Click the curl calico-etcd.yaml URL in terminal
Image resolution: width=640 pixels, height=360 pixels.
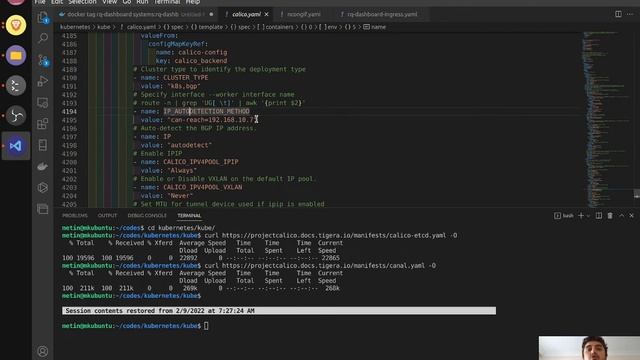(x=334, y=236)
